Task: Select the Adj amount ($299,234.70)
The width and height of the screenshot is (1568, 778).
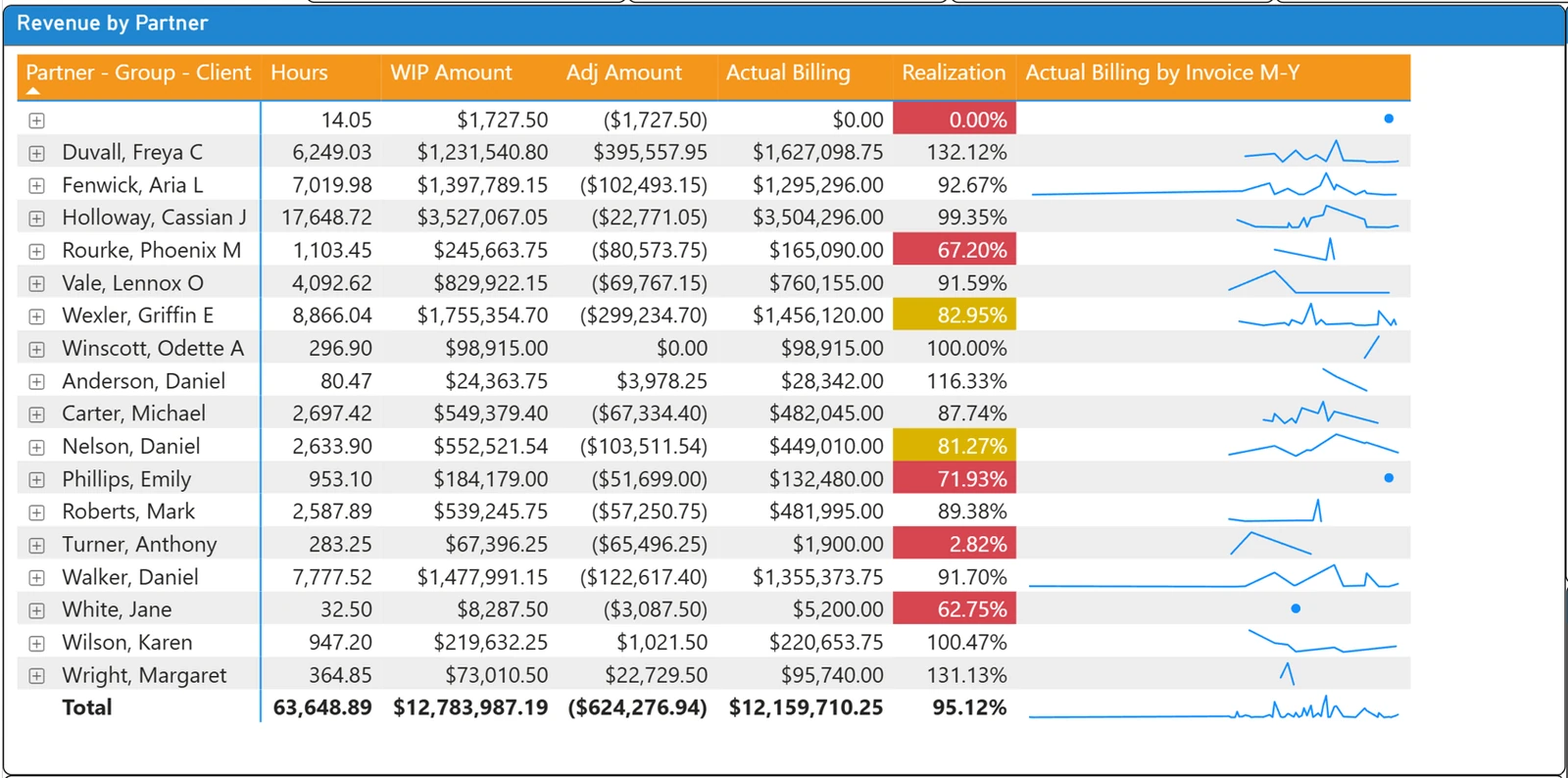Action: (643, 316)
